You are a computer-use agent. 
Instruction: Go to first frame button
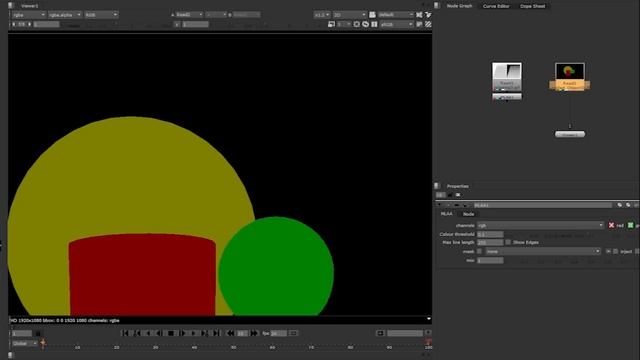click(x=125, y=333)
